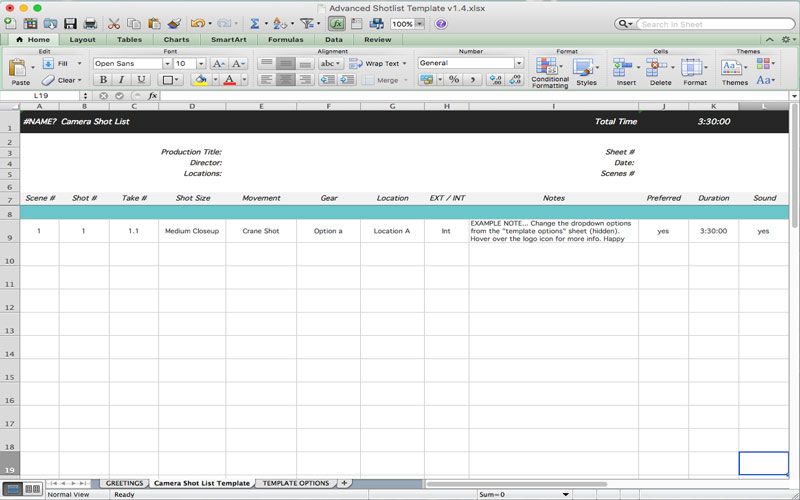Click the theme colors swatch icon

(764, 63)
